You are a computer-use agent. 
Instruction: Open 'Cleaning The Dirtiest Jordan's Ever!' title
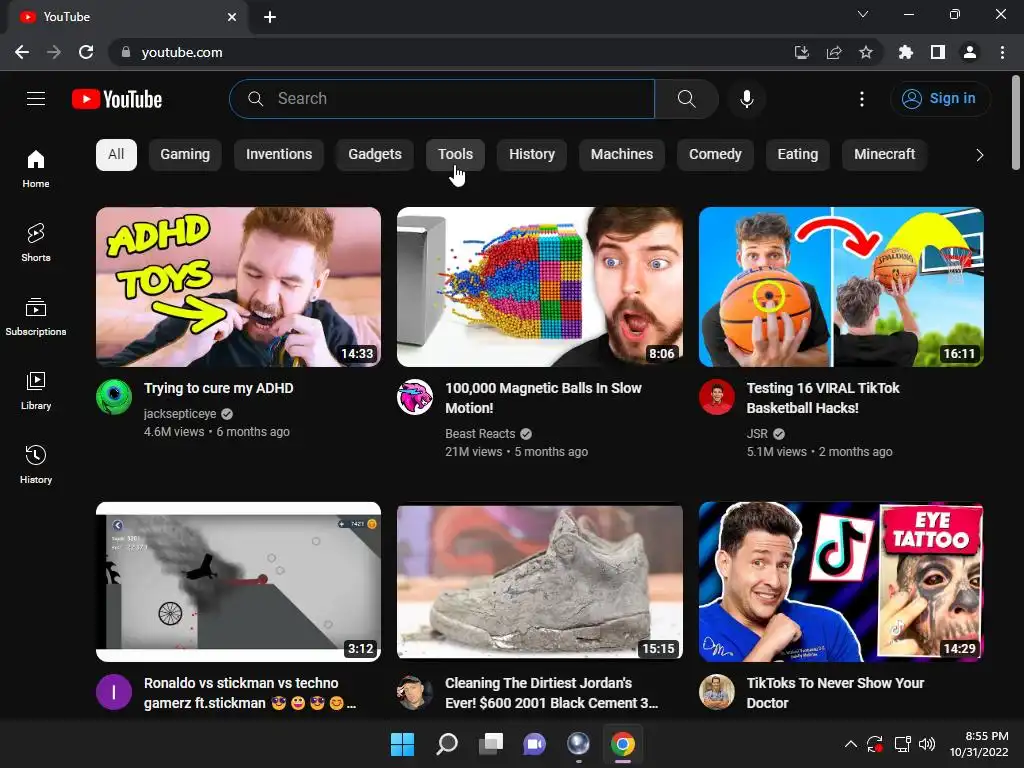552,693
